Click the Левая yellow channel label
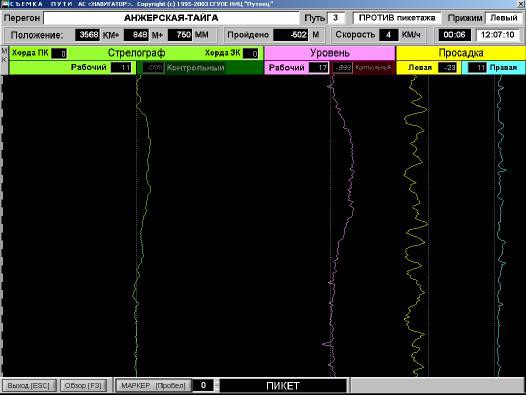Screen dimensions: 526x395 coord(420,67)
